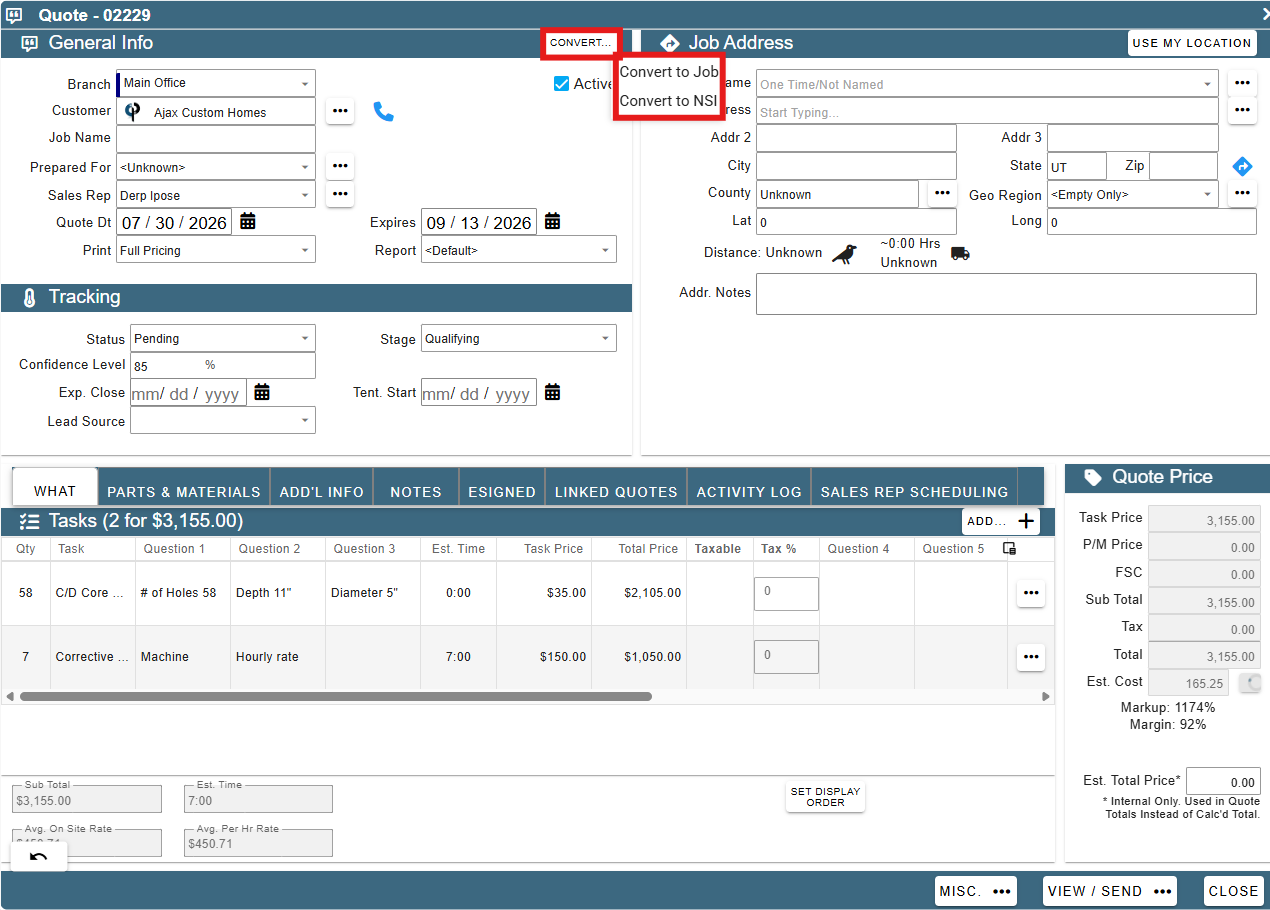1270x910 pixels.
Task: Open ellipsis menu for C/D Core task row
Action: 1031,593
